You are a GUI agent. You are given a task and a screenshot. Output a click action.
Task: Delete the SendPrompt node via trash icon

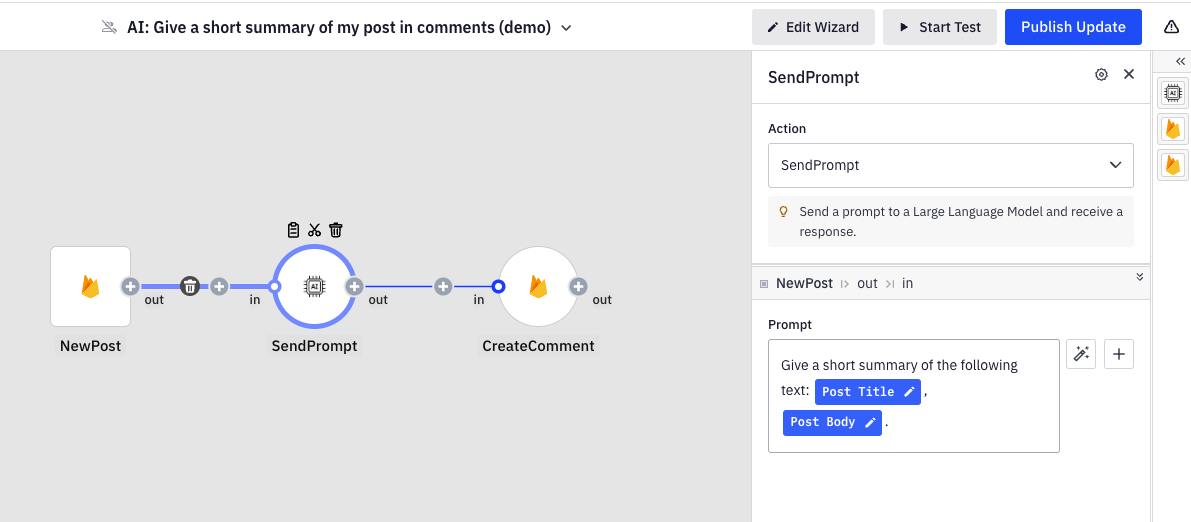[336, 230]
